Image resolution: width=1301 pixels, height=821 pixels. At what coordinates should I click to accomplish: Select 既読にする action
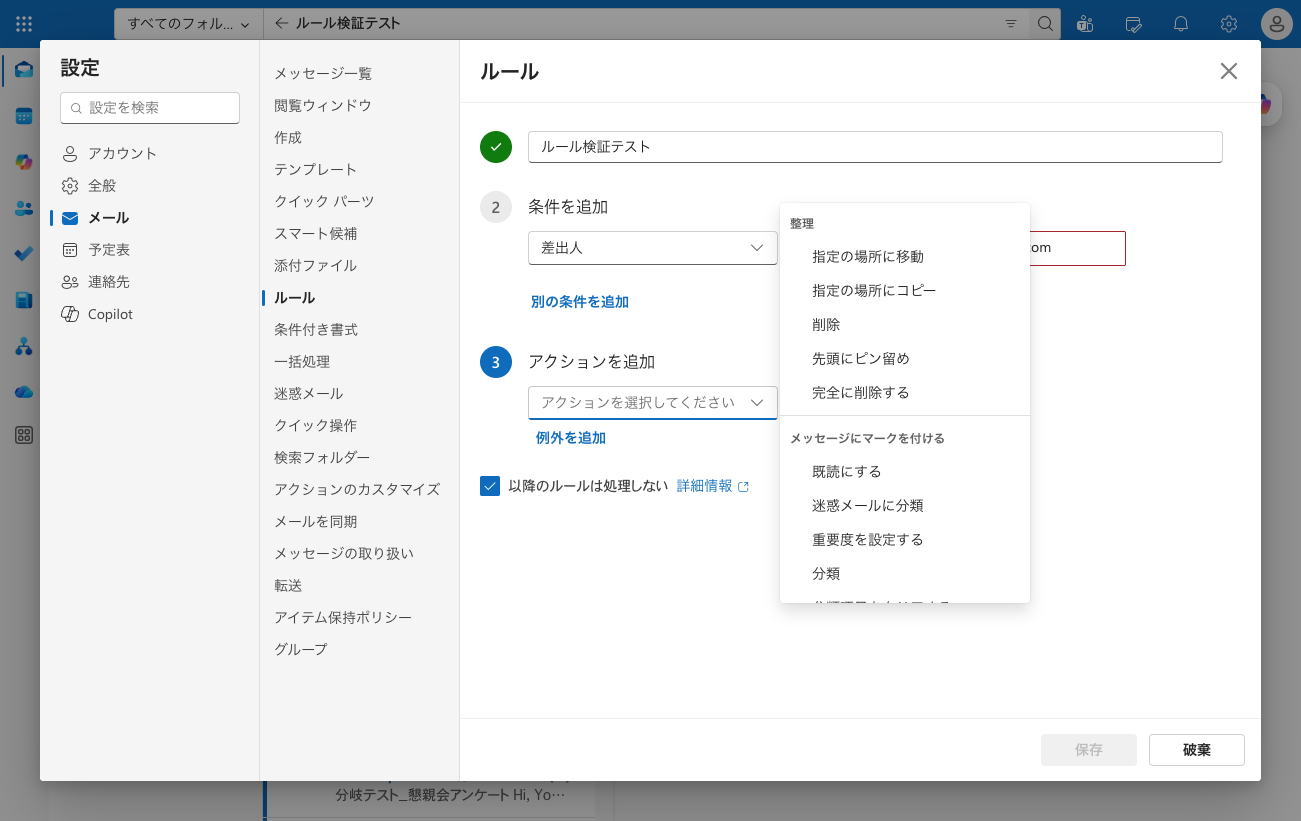(x=905, y=472)
